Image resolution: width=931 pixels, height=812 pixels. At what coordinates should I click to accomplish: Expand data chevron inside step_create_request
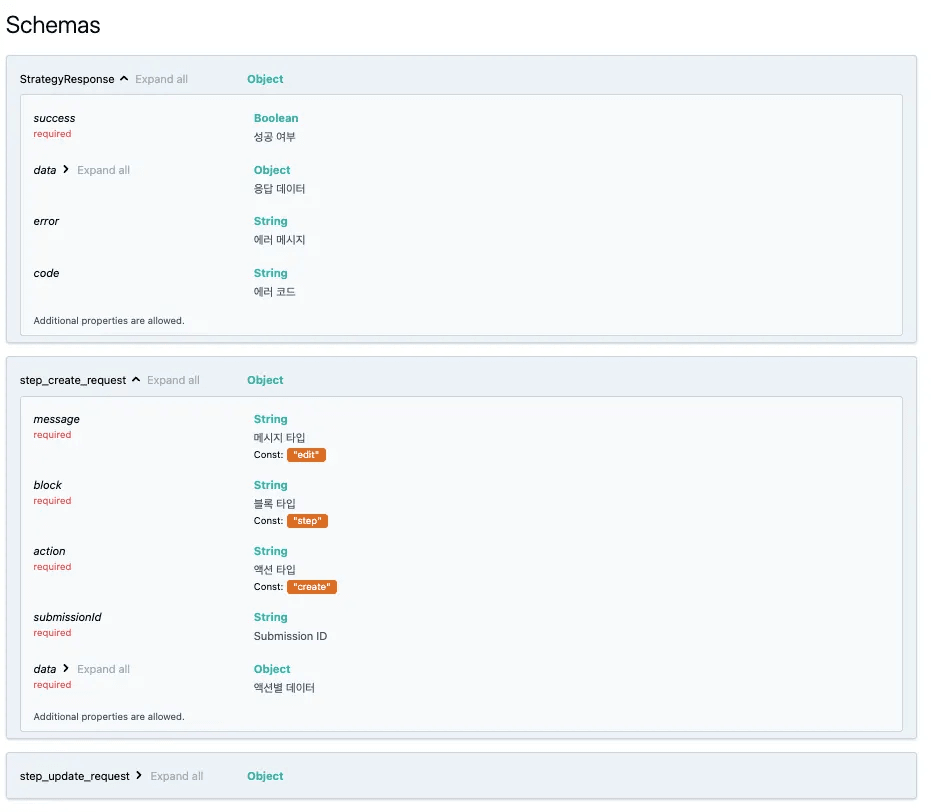(x=66, y=669)
